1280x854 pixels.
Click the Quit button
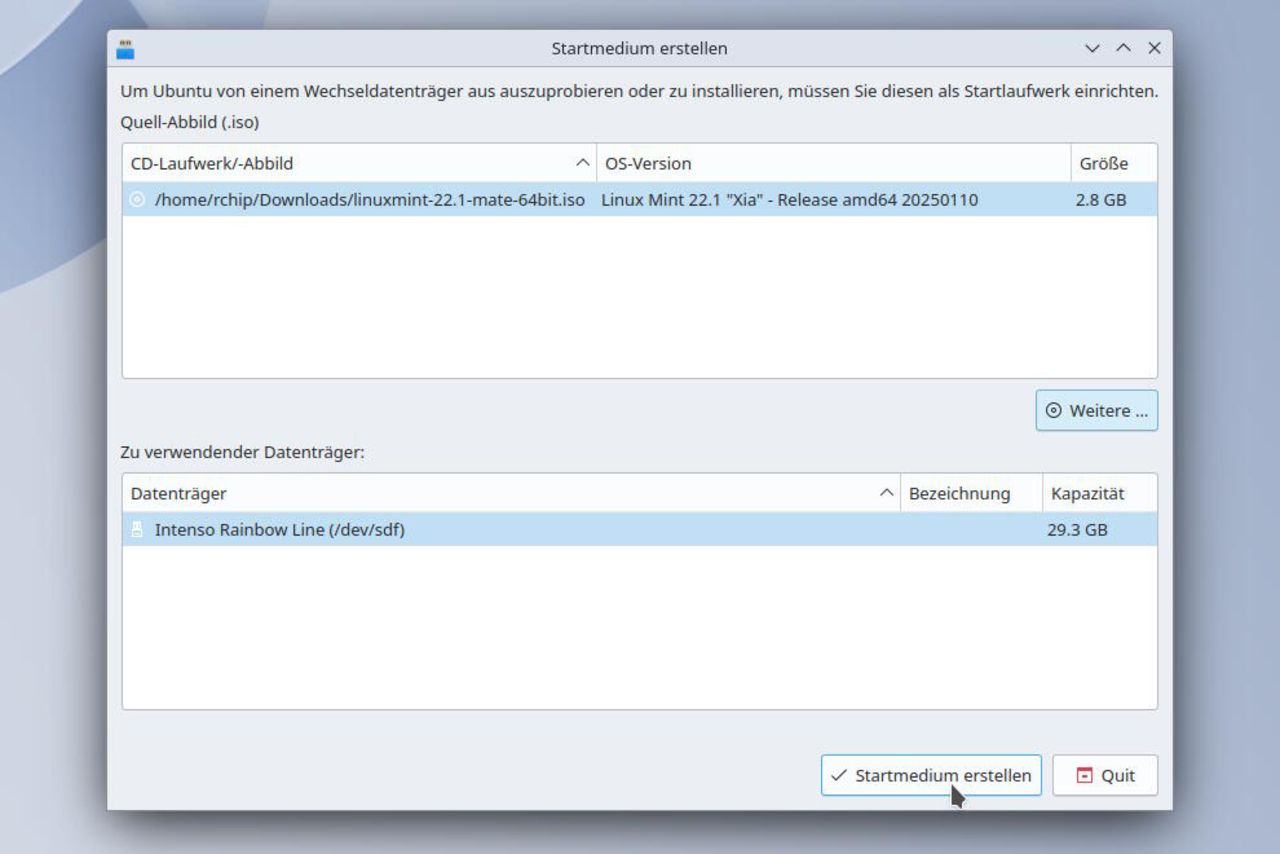pyautogui.click(x=1105, y=775)
